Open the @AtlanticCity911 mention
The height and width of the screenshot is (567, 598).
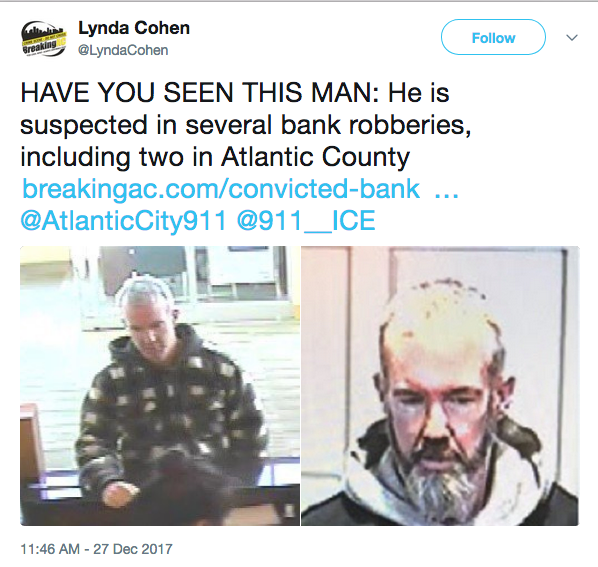[x=124, y=221]
